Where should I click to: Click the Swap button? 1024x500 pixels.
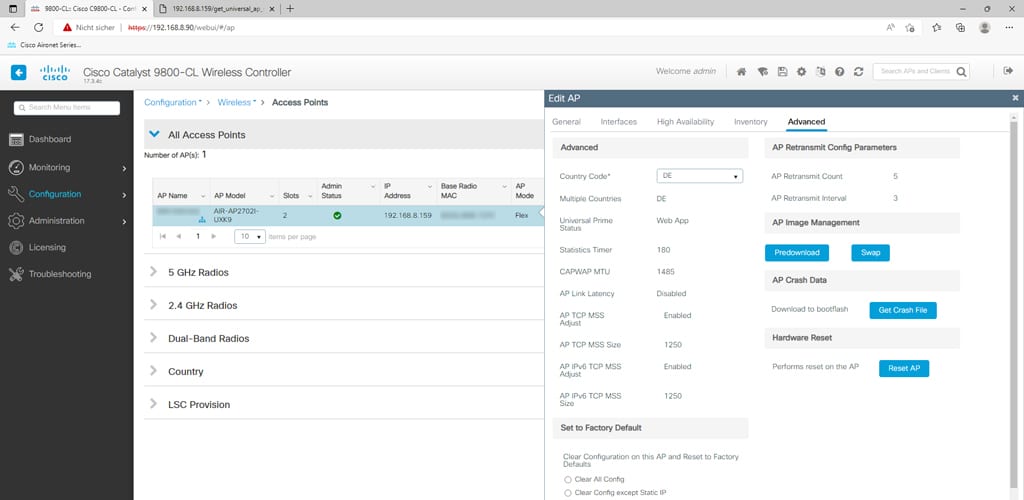[x=871, y=253]
